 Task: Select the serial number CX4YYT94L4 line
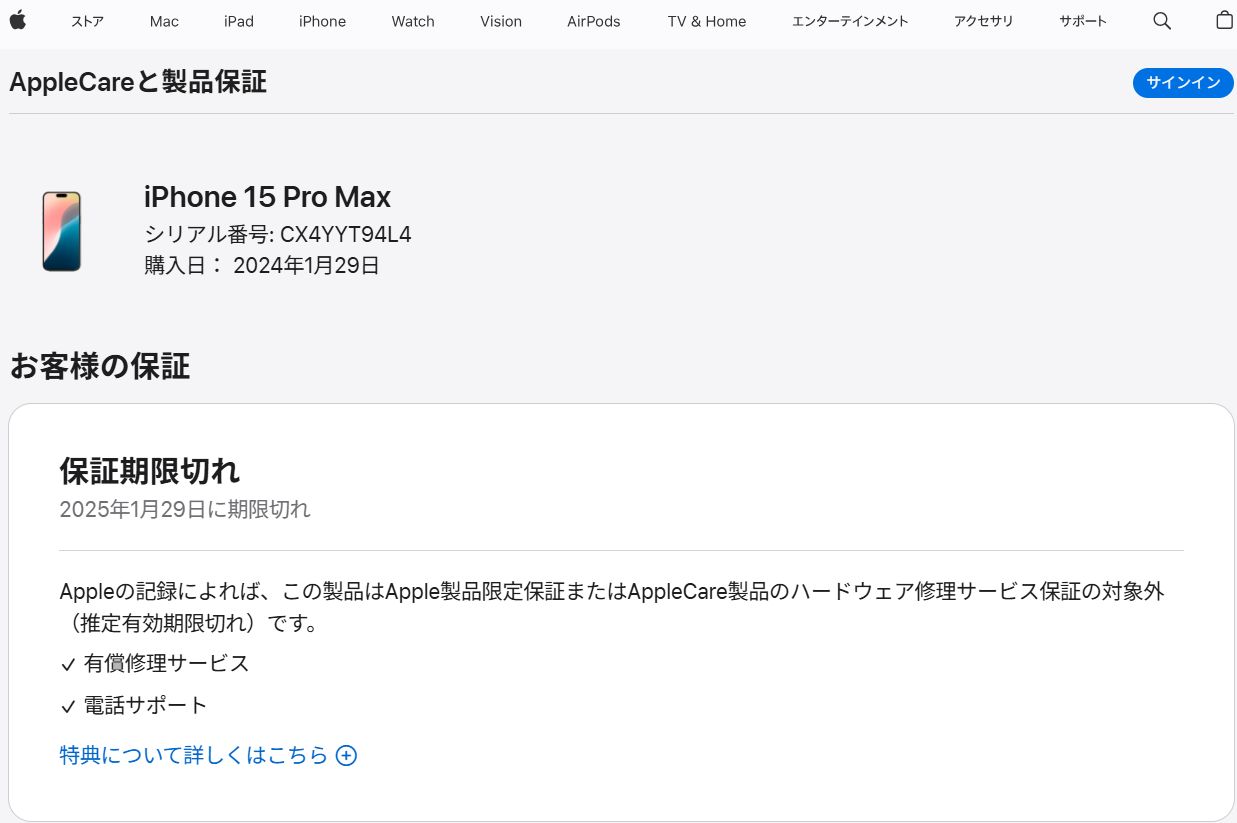[x=278, y=234]
